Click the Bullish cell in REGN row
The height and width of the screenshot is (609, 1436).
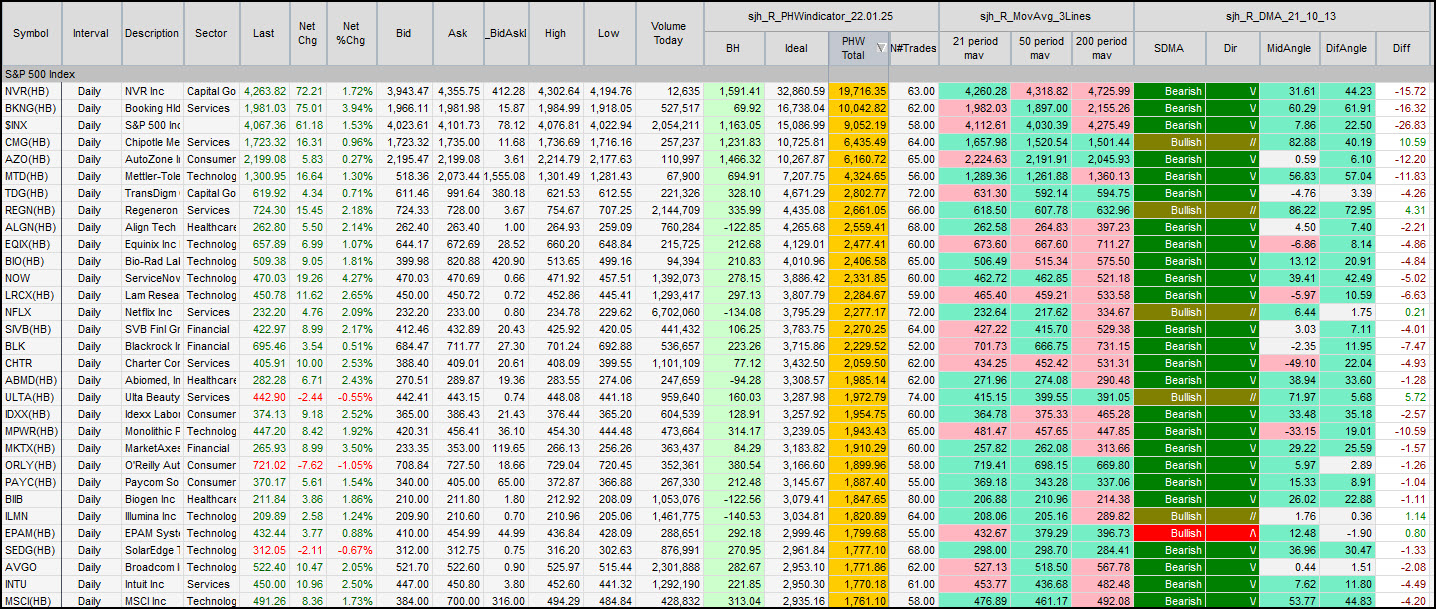point(1169,210)
